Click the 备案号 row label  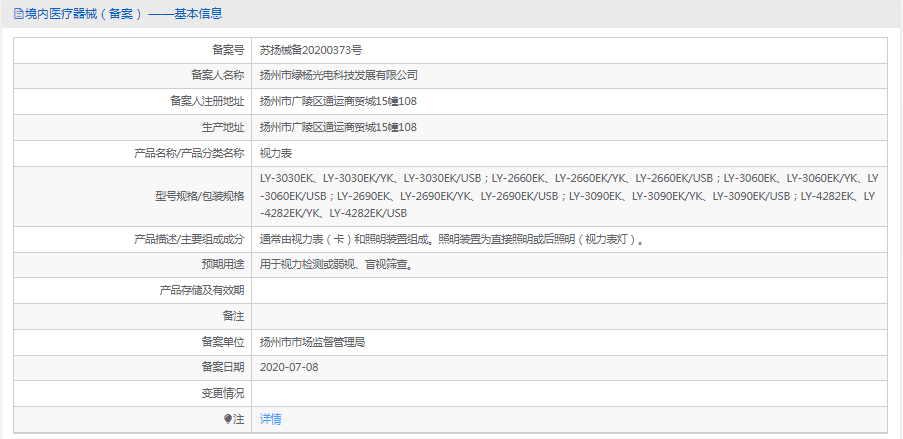click(227, 49)
